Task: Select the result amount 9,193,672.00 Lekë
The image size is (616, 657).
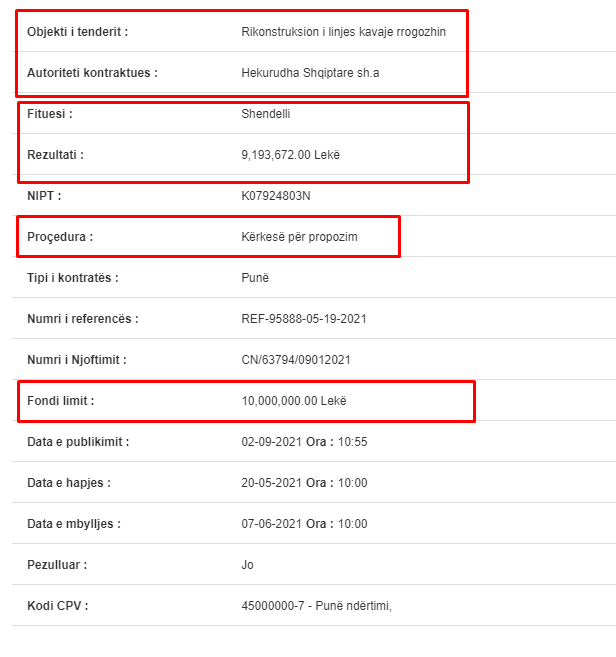Action: (x=290, y=155)
